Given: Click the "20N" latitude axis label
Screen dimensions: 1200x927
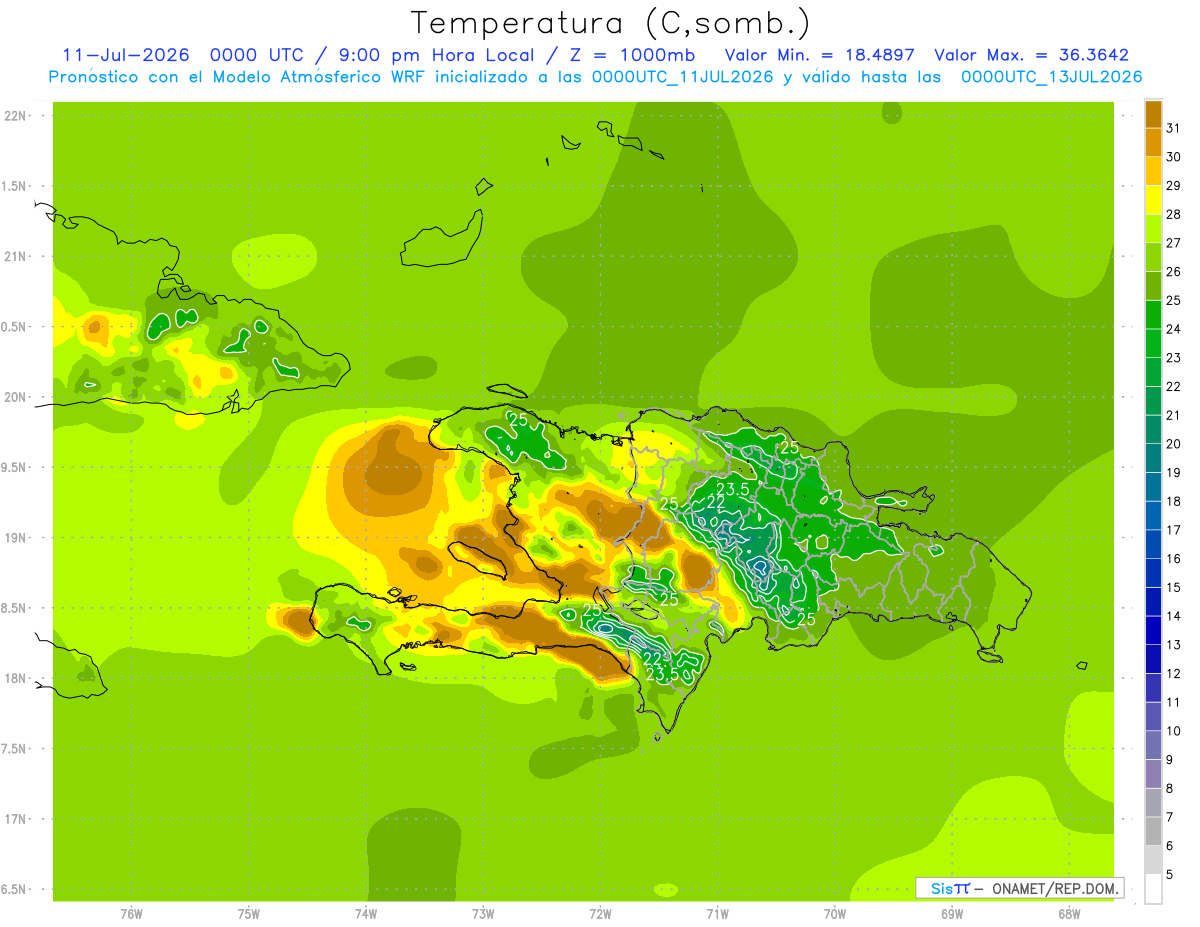Looking at the screenshot, I should [x=16, y=397].
